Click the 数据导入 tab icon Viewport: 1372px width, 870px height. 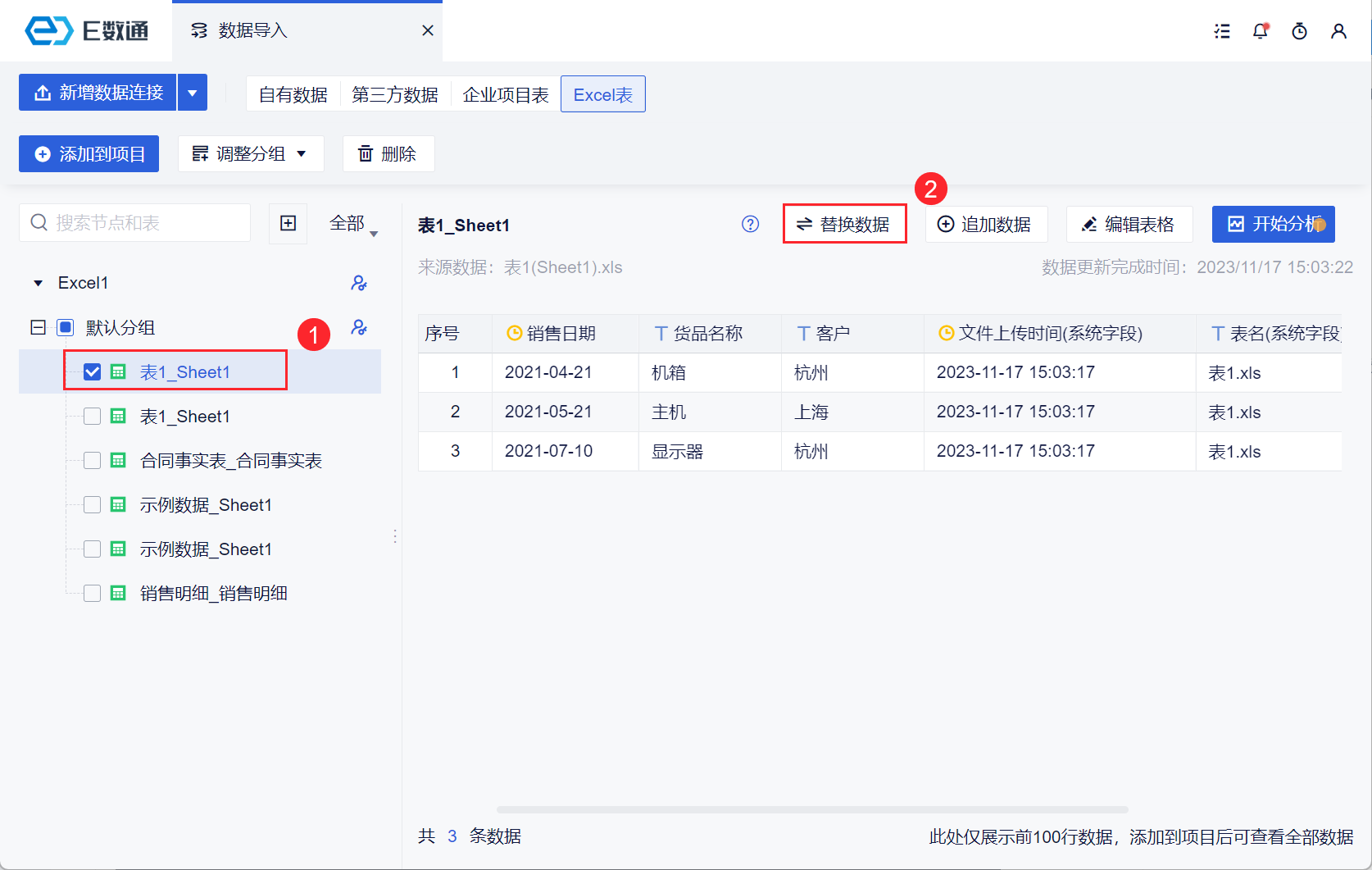click(x=199, y=30)
